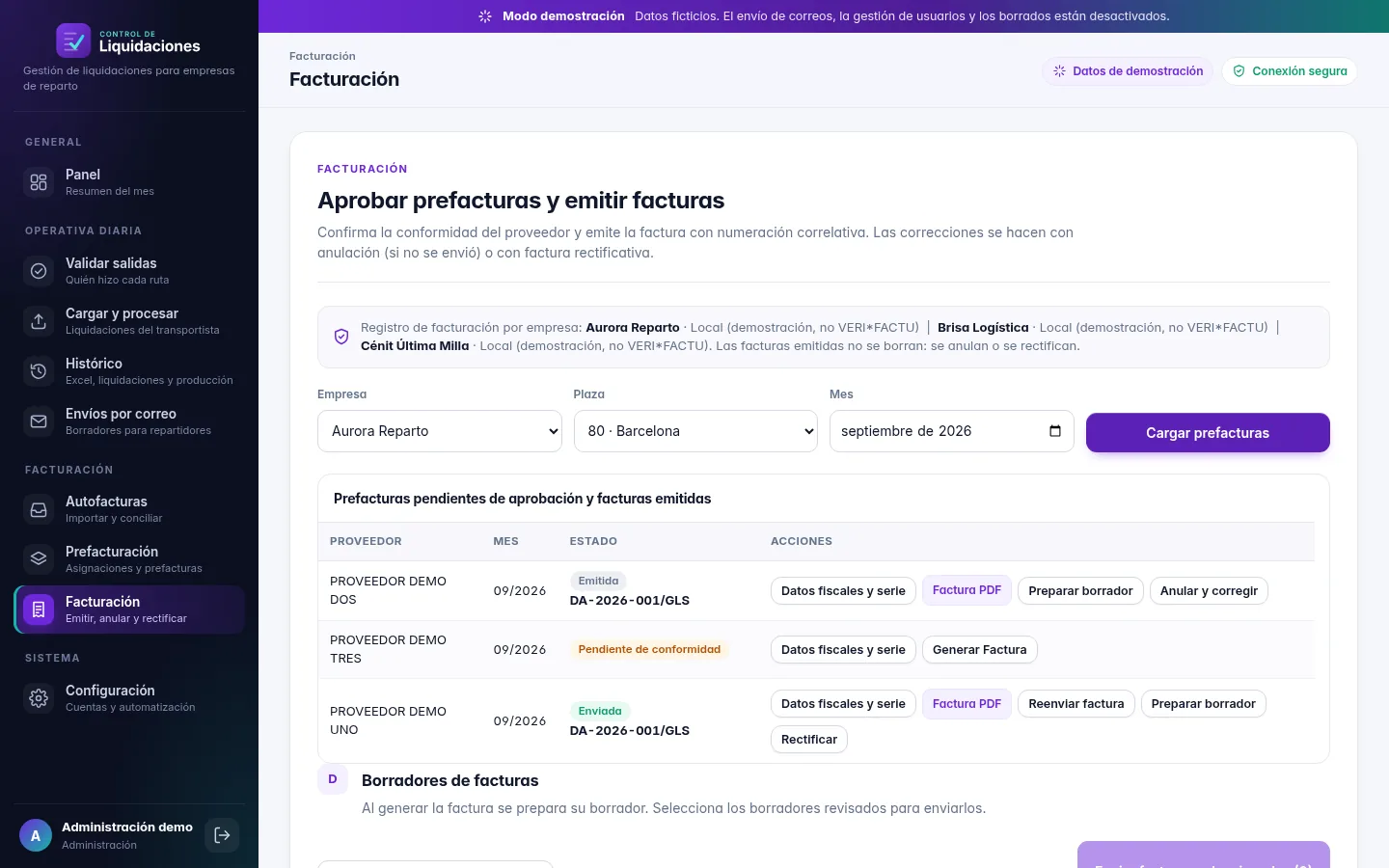The height and width of the screenshot is (868, 1389).
Task: Click the Histórico clock icon
Action: click(x=39, y=371)
